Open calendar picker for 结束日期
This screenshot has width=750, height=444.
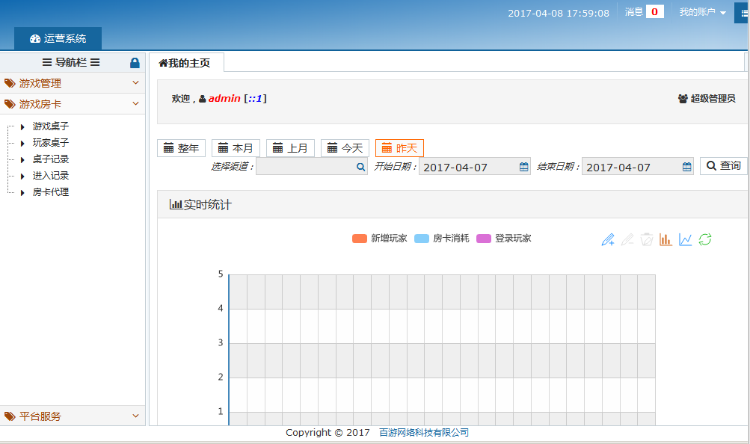pyautogui.click(x=686, y=167)
